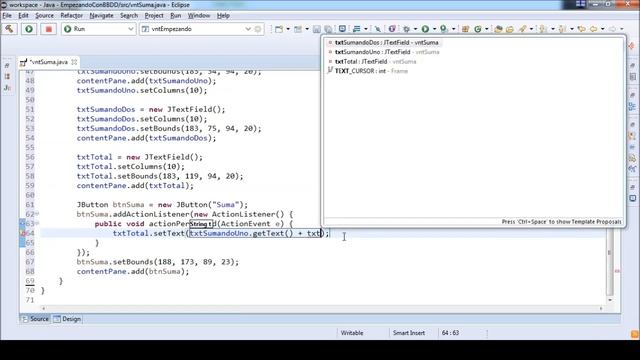Open the Project menu
Screen dimensions: 640x360
(x=154, y=16)
